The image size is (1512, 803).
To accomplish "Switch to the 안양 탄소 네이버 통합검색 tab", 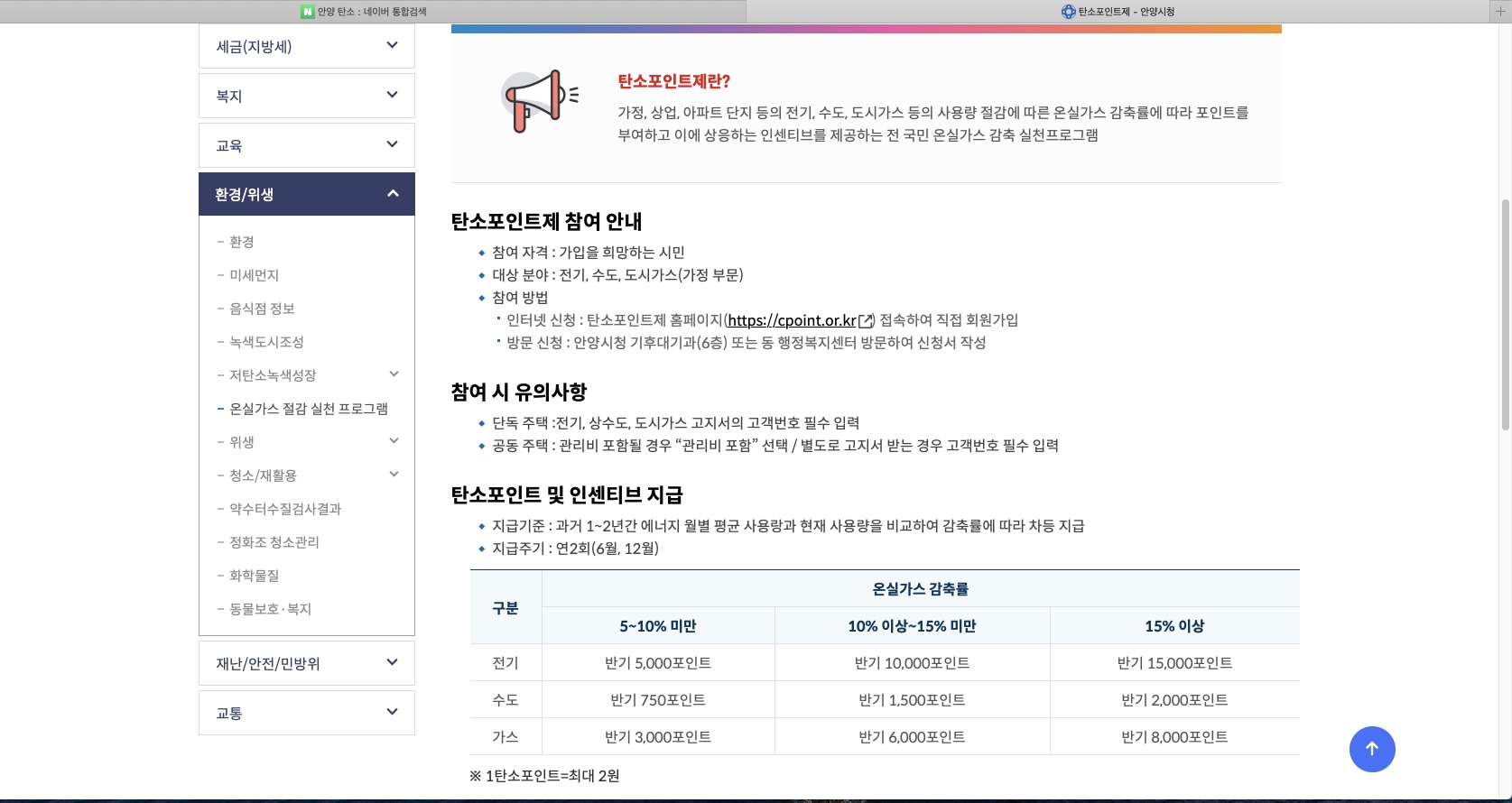I will (x=372, y=12).
